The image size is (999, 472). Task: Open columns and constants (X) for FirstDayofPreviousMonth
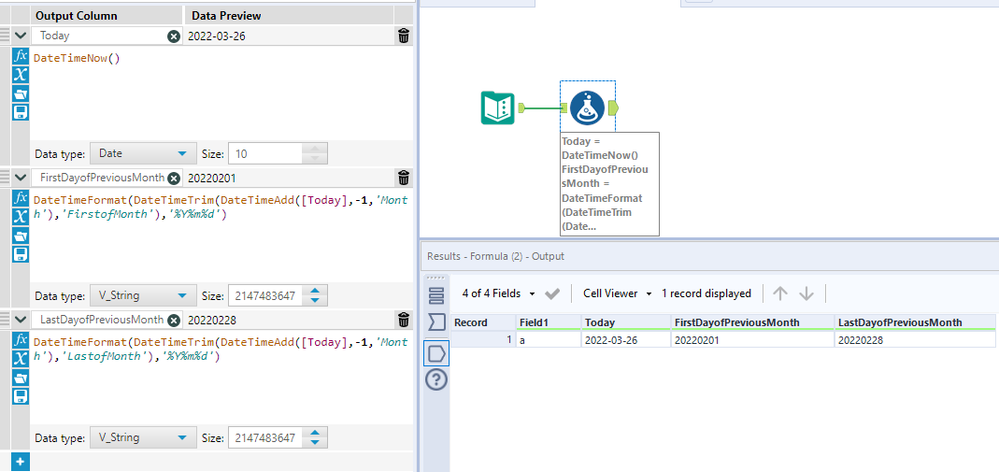click(21, 216)
